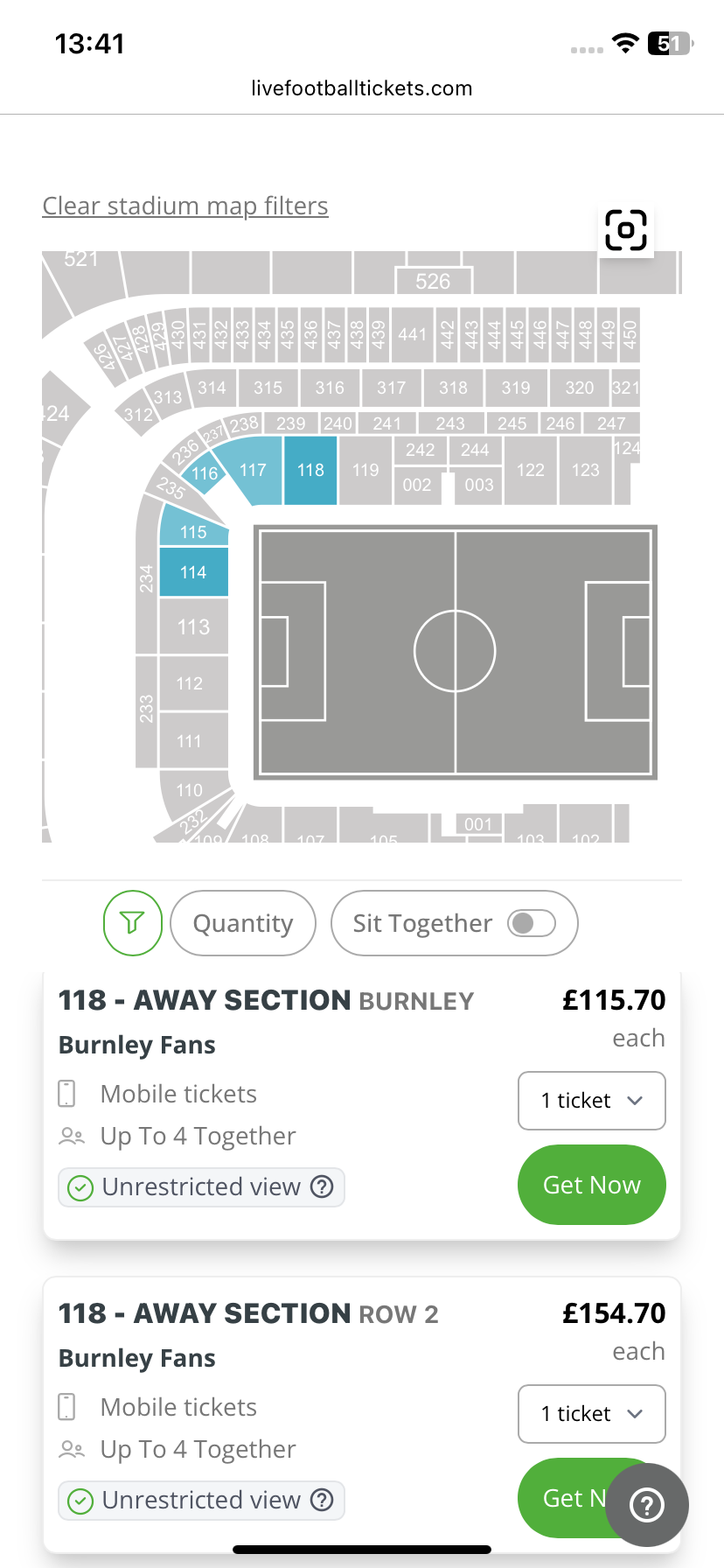Tap the stadium map recenter icon
The height and width of the screenshot is (1568, 724).
(626, 230)
